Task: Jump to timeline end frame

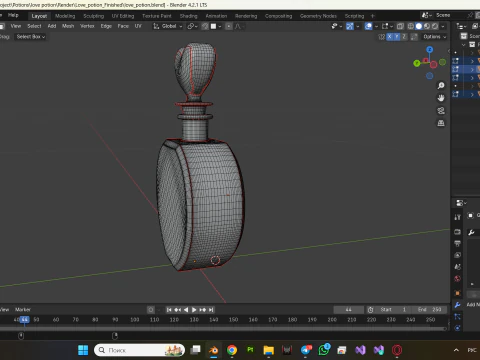Action: click(211, 310)
